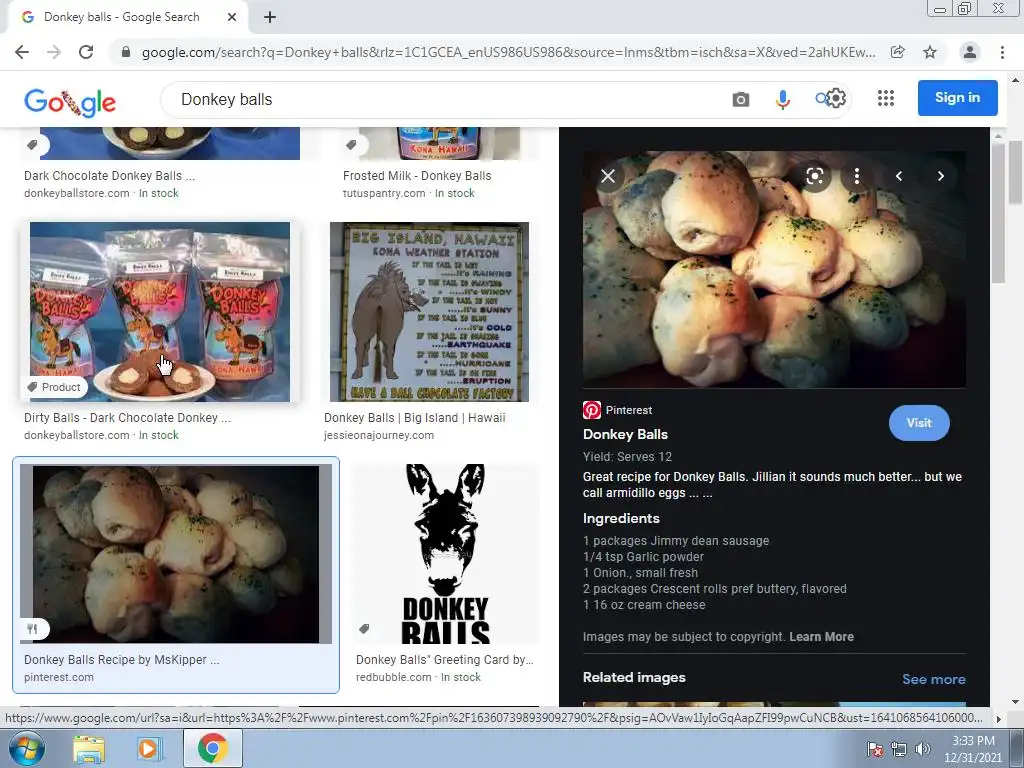Click the tag icon on greeting card image
The image size is (1024, 768).
(x=364, y=629)
